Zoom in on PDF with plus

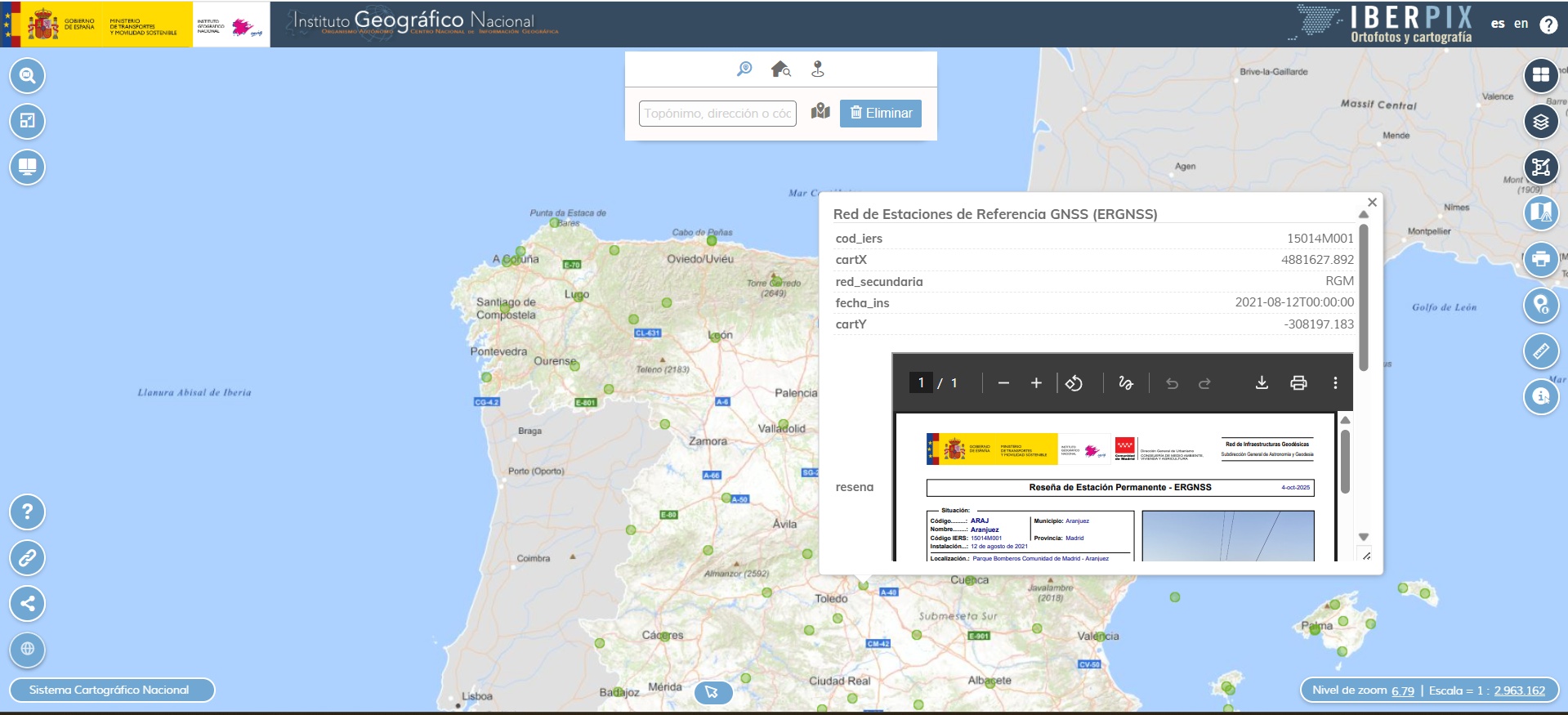point(1036,382)
